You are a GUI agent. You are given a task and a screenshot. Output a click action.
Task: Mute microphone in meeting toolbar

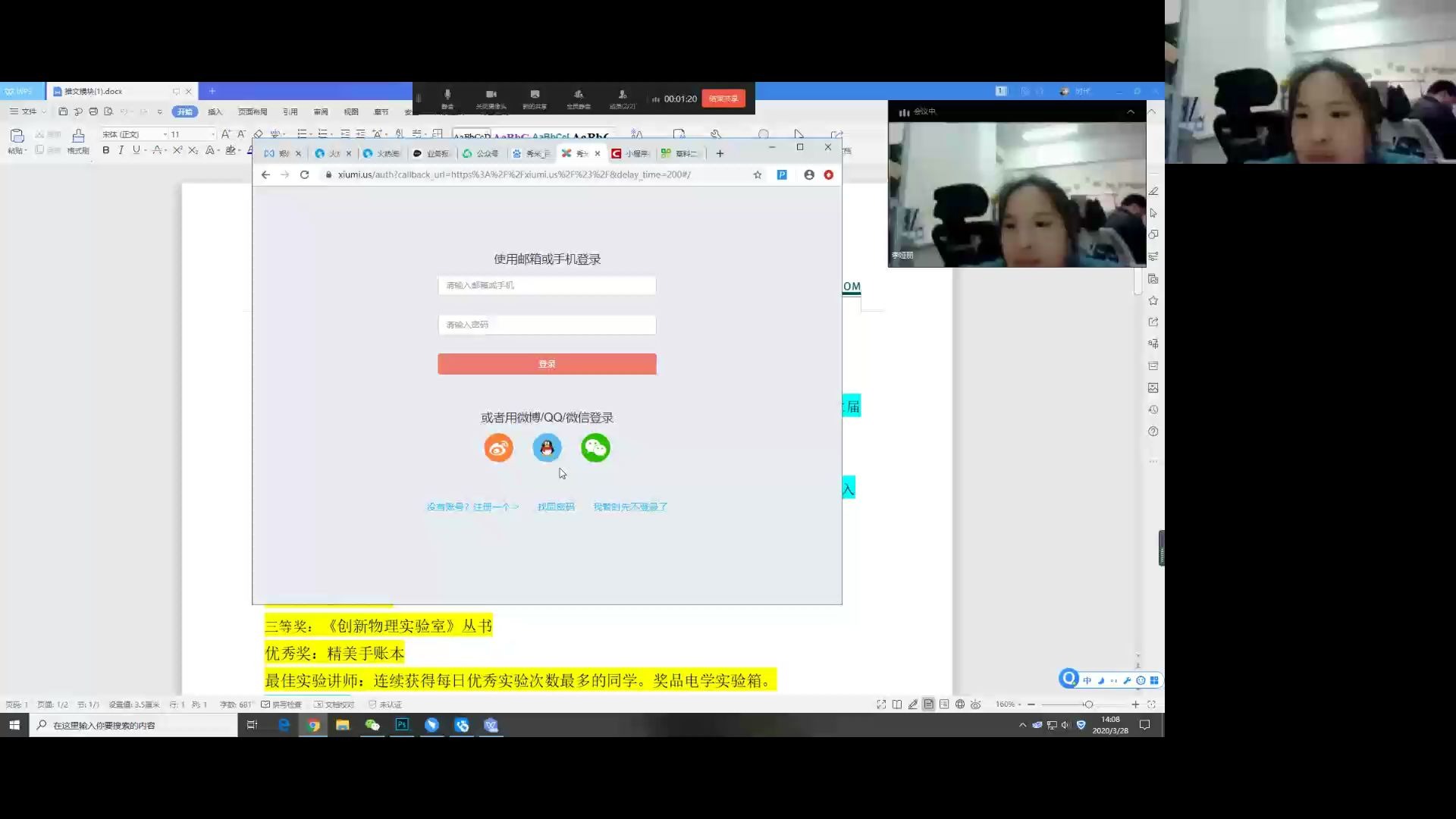[447, 99]
